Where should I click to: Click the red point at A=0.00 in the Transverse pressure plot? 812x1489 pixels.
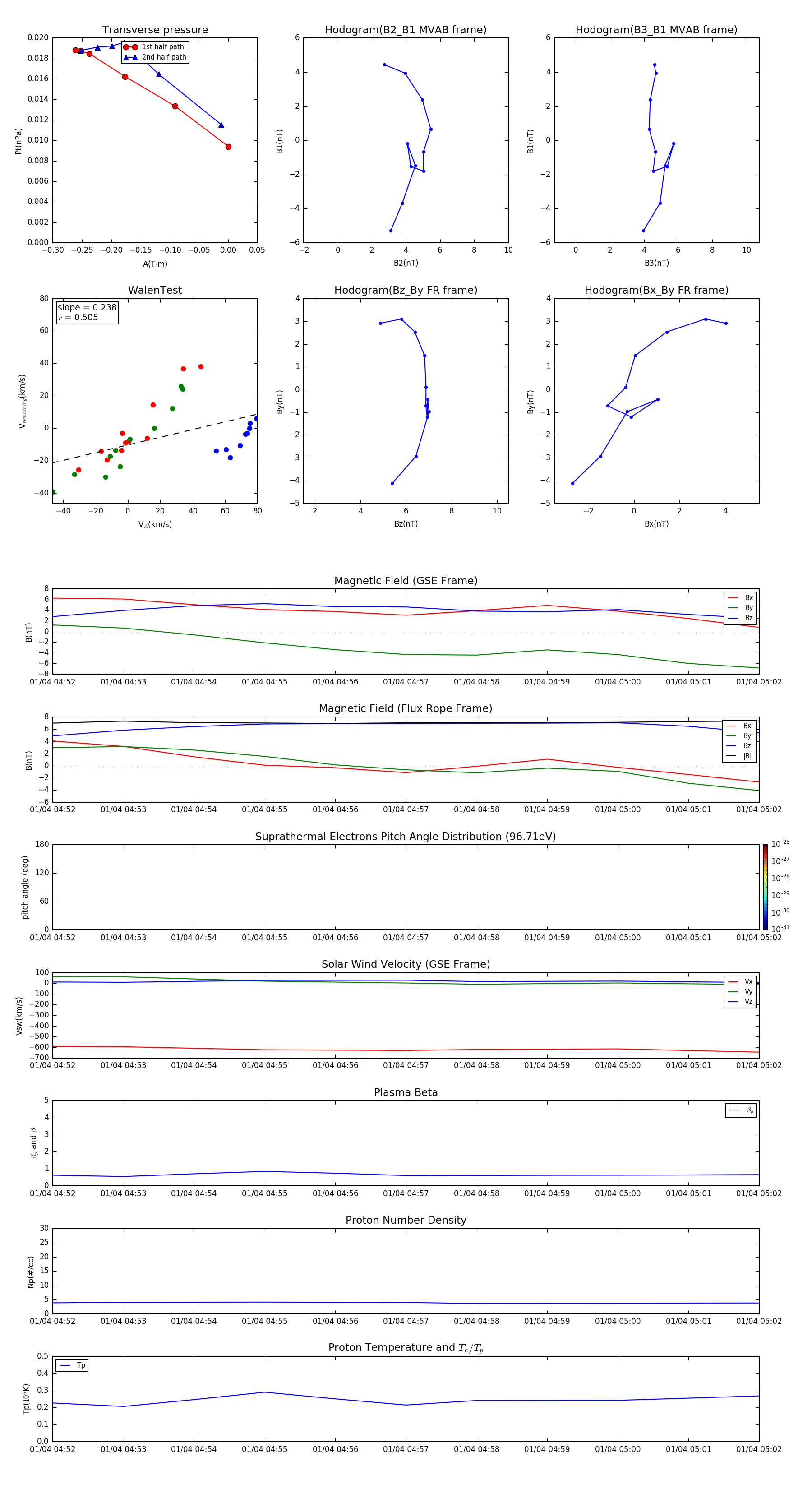228,147
